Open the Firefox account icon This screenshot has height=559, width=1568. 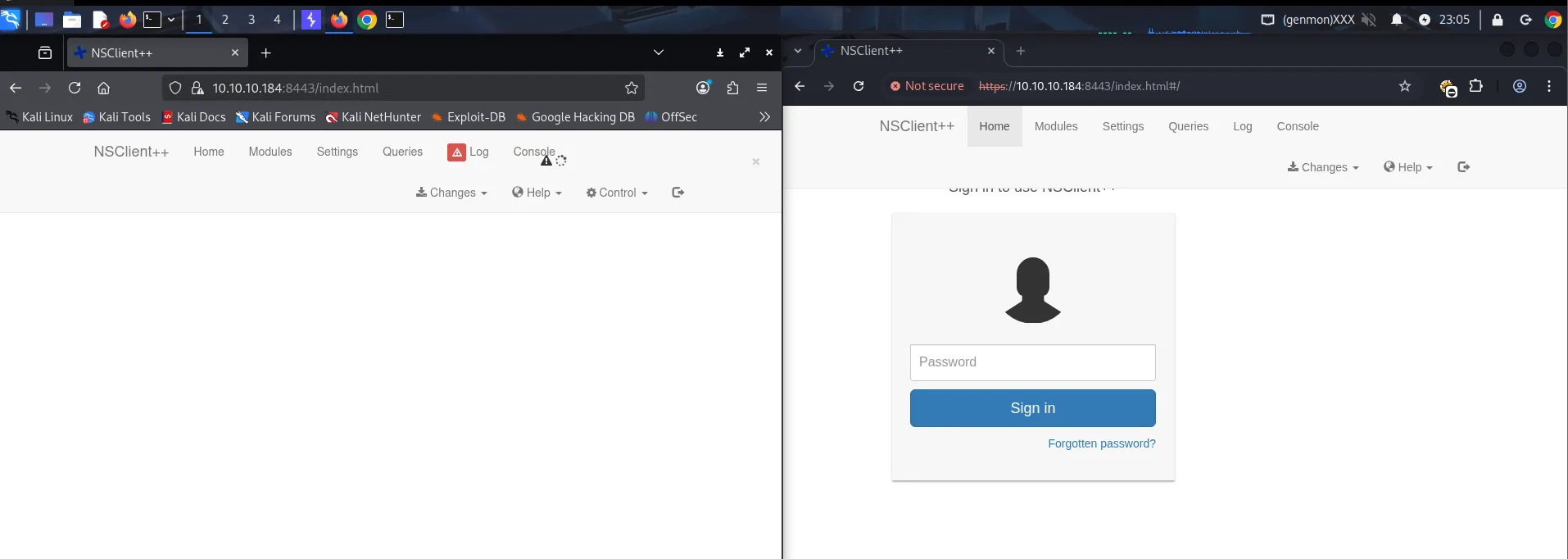pos(703,88)
